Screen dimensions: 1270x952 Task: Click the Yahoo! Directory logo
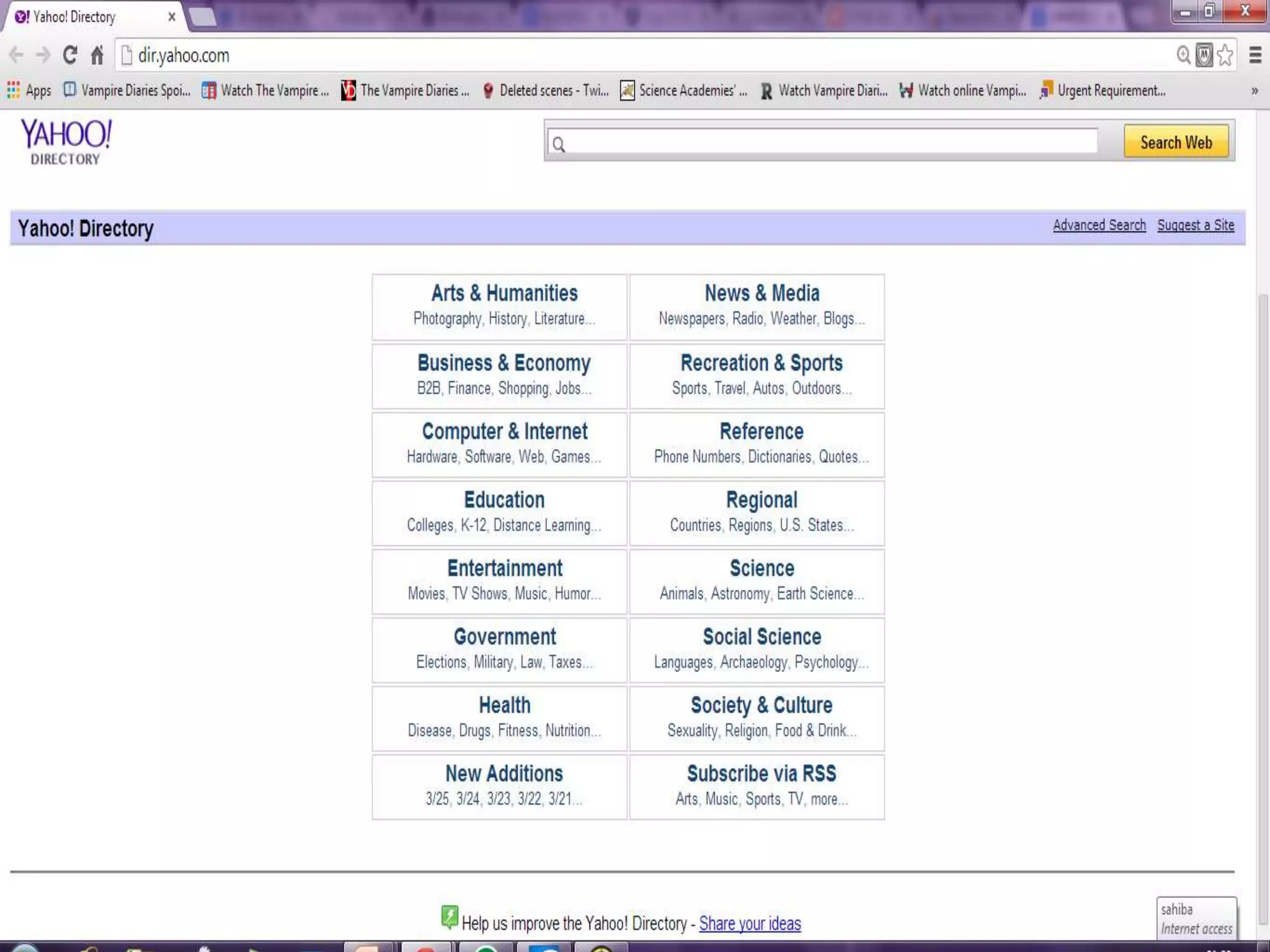66,141
